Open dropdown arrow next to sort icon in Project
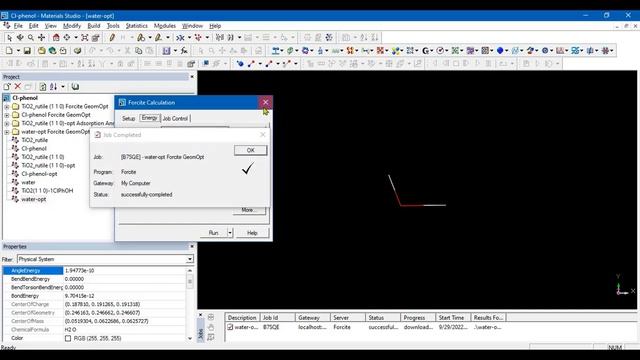The image size is (640, 360). [62, 87]
